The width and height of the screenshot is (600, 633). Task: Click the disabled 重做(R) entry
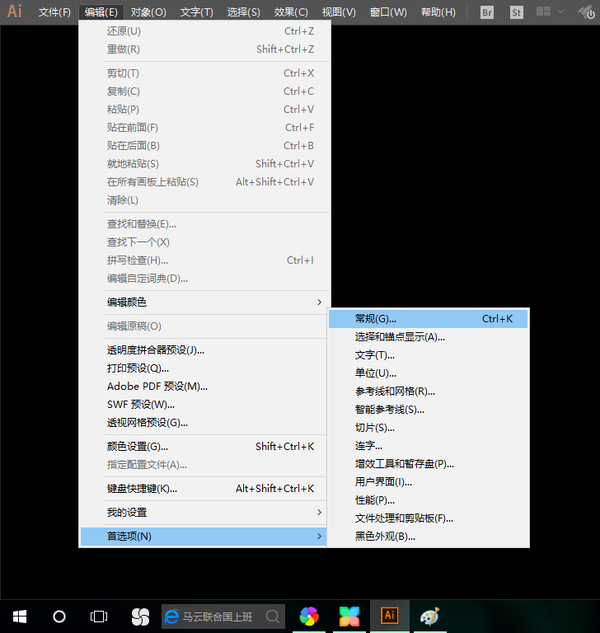click(203, 49)
